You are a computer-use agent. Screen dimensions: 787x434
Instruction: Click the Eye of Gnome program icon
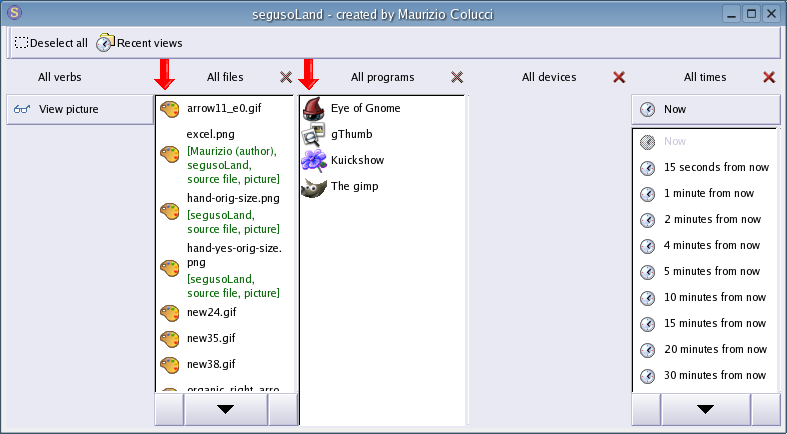314,108
